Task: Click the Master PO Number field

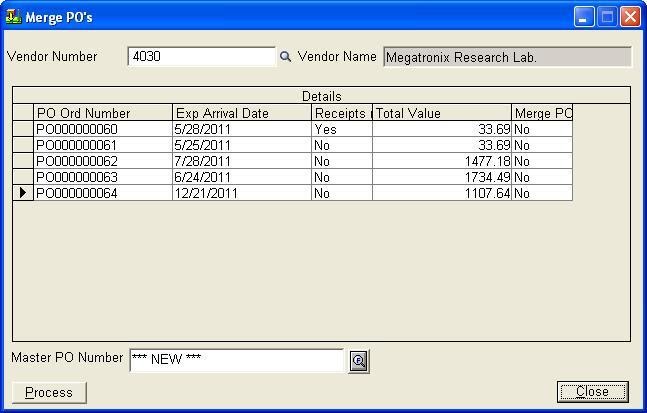Action: (236, 360)
